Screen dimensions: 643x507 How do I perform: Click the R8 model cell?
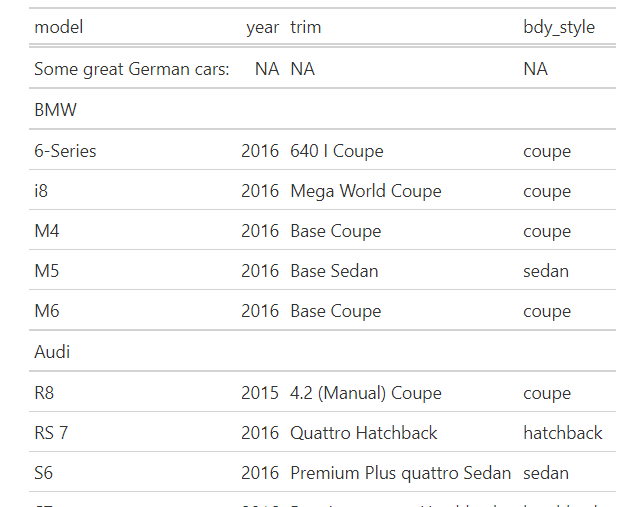pyautogui.click(x=44, y=393)
